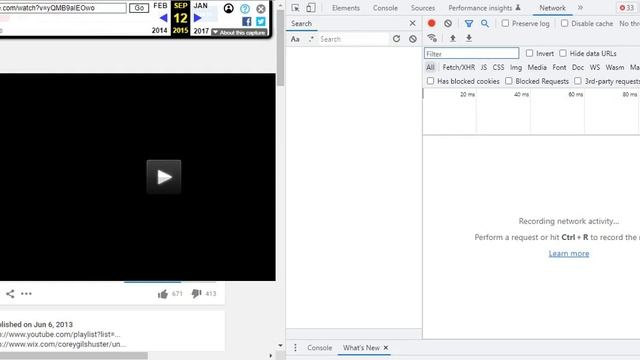Check 3rd-party requests checkbox

tap(578, 81)
